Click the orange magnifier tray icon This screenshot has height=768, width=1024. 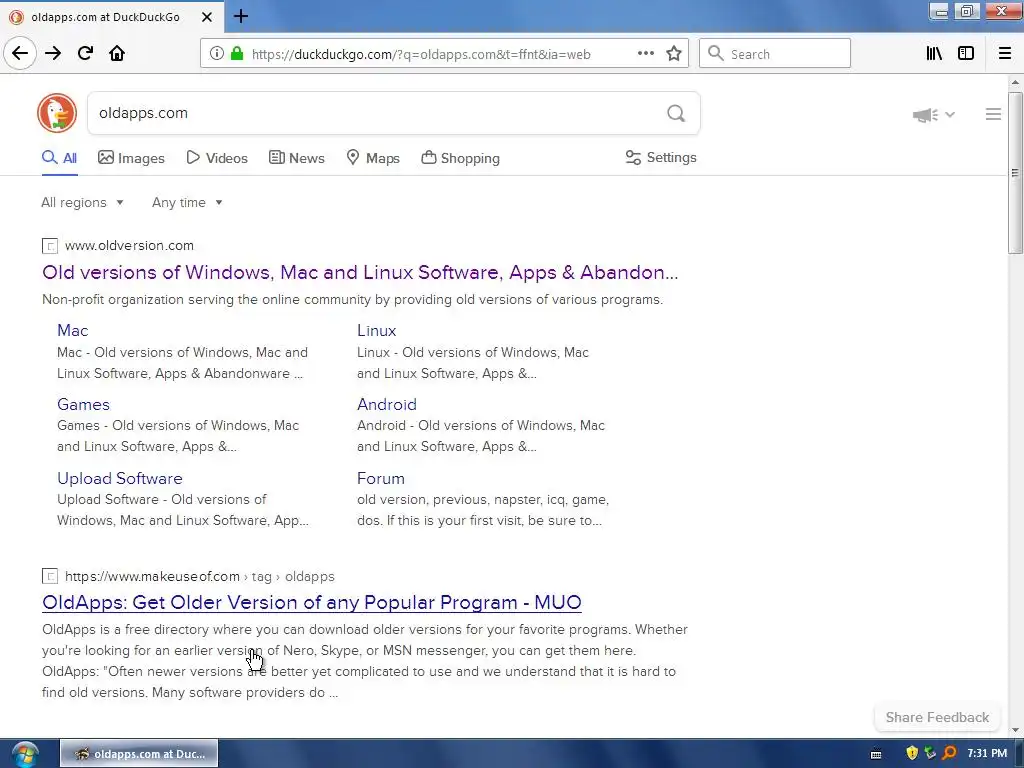949,754
